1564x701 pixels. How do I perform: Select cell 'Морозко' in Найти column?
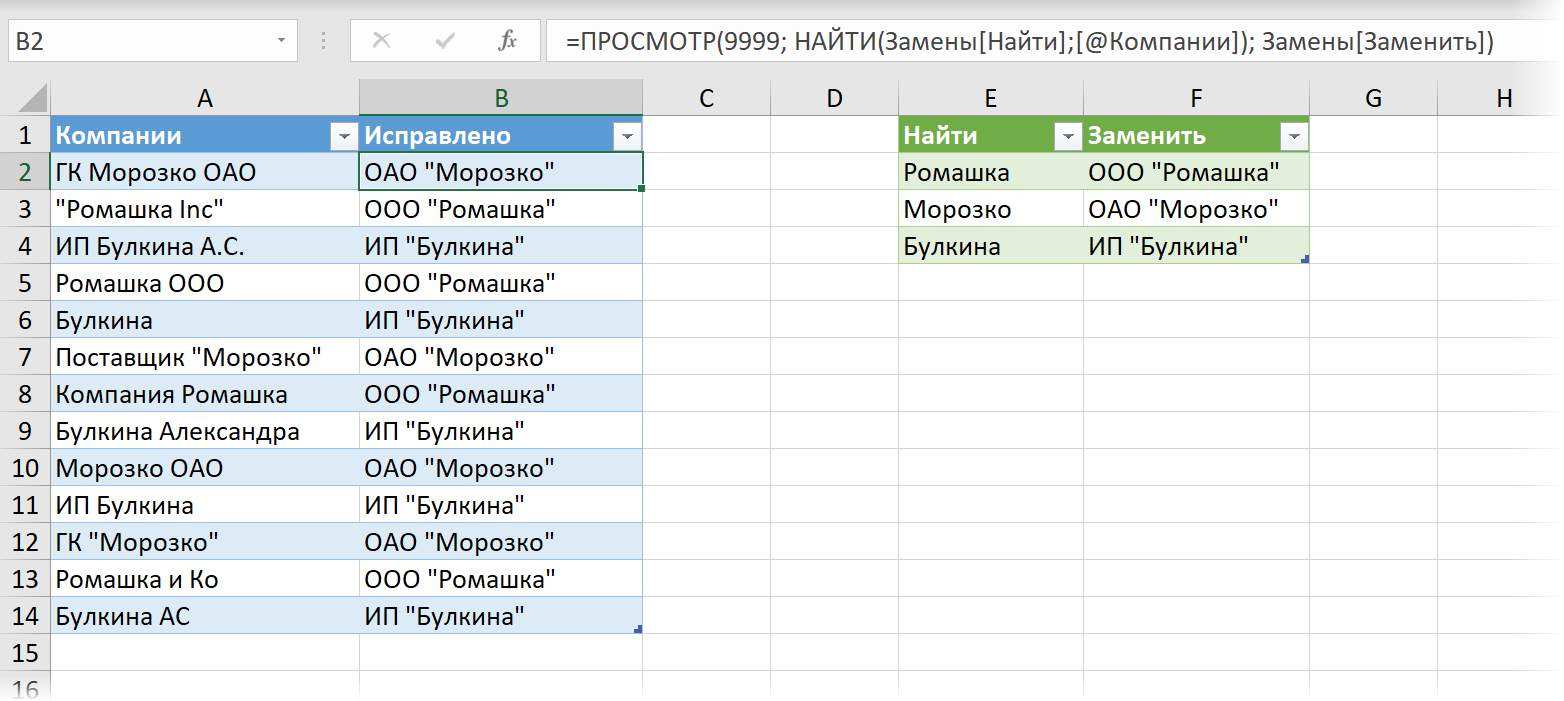coord(990,209)
